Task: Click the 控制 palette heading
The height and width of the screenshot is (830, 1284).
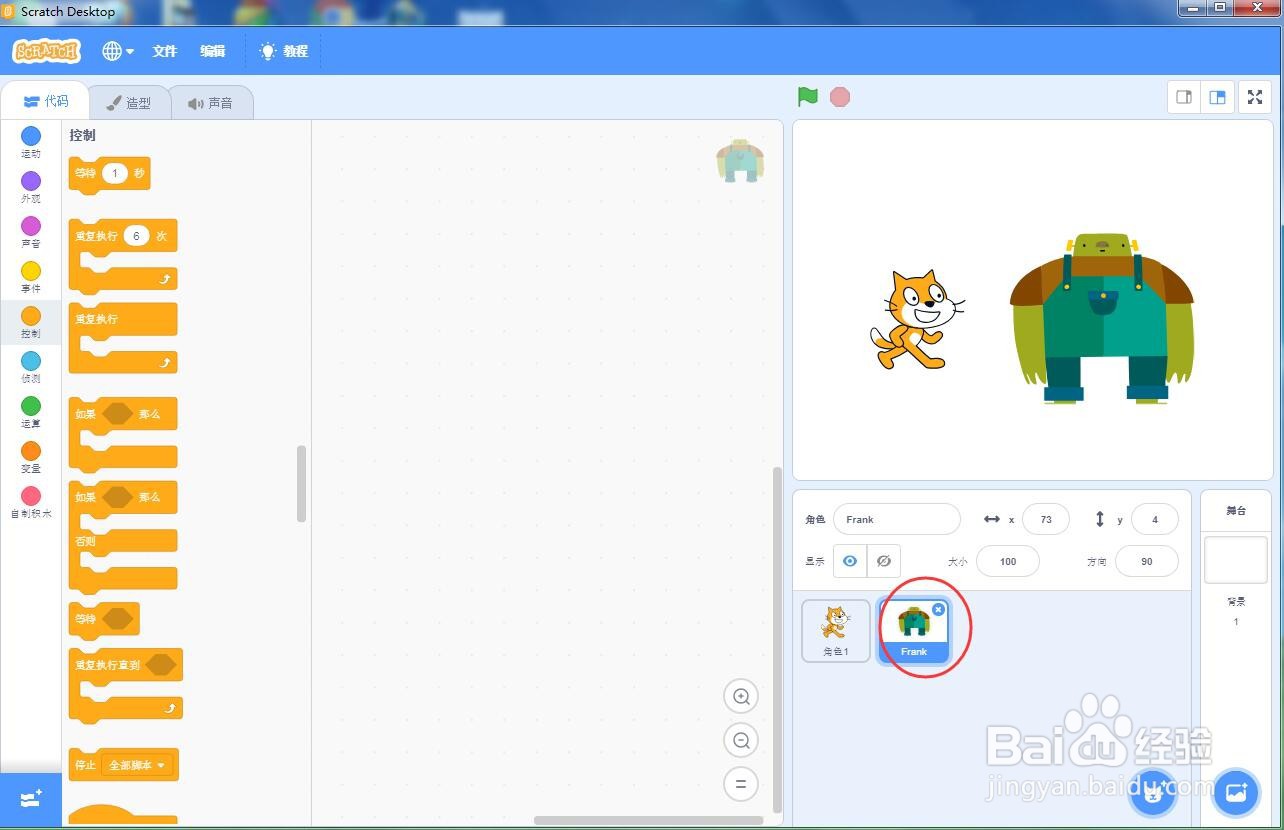Action: point(83,135)
